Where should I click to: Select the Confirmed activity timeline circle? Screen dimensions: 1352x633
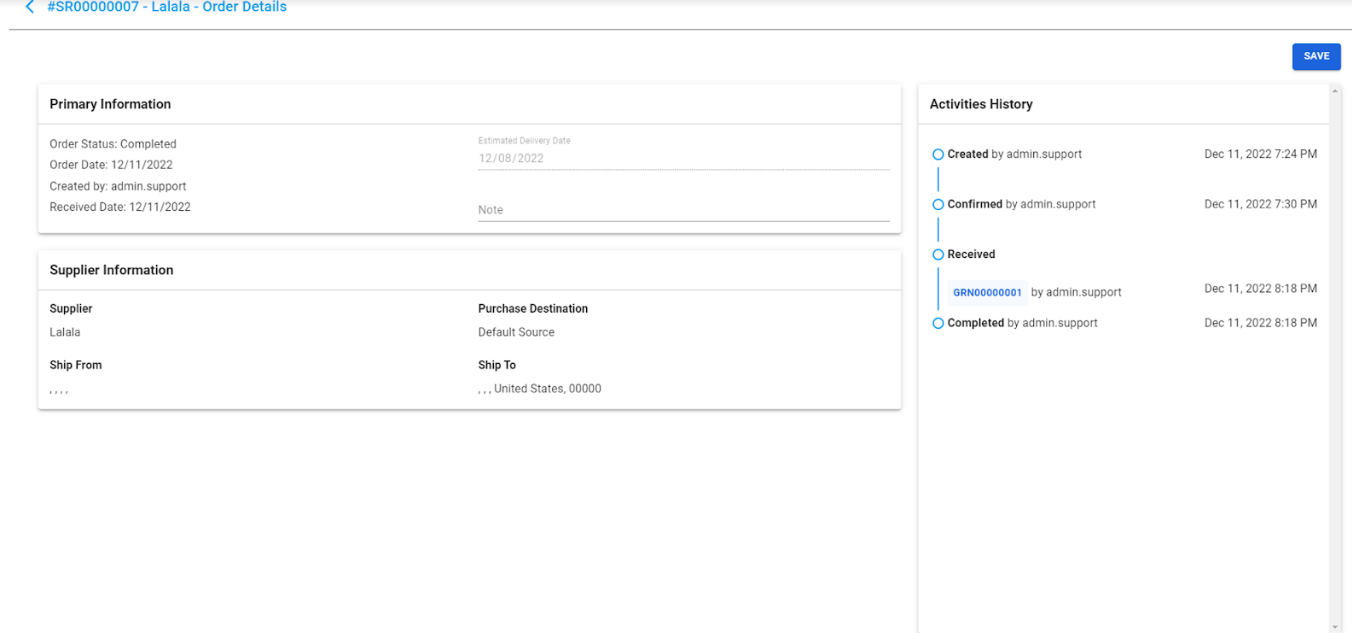pyautogui.click(x=938, y=205)
